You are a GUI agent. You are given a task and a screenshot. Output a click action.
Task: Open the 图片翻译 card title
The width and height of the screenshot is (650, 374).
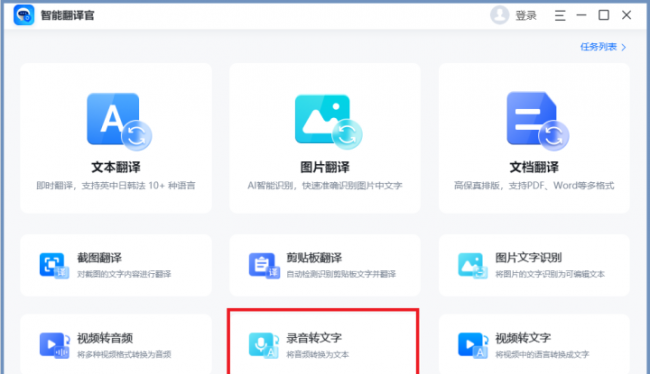(325, 167)
